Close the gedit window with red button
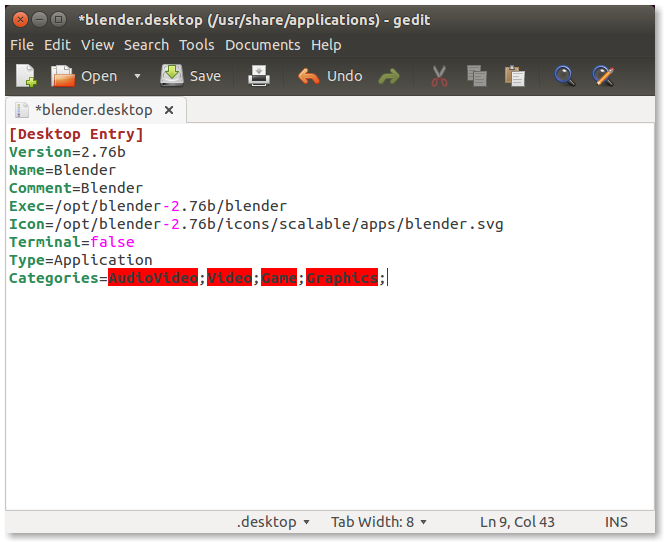 [20, 19]
